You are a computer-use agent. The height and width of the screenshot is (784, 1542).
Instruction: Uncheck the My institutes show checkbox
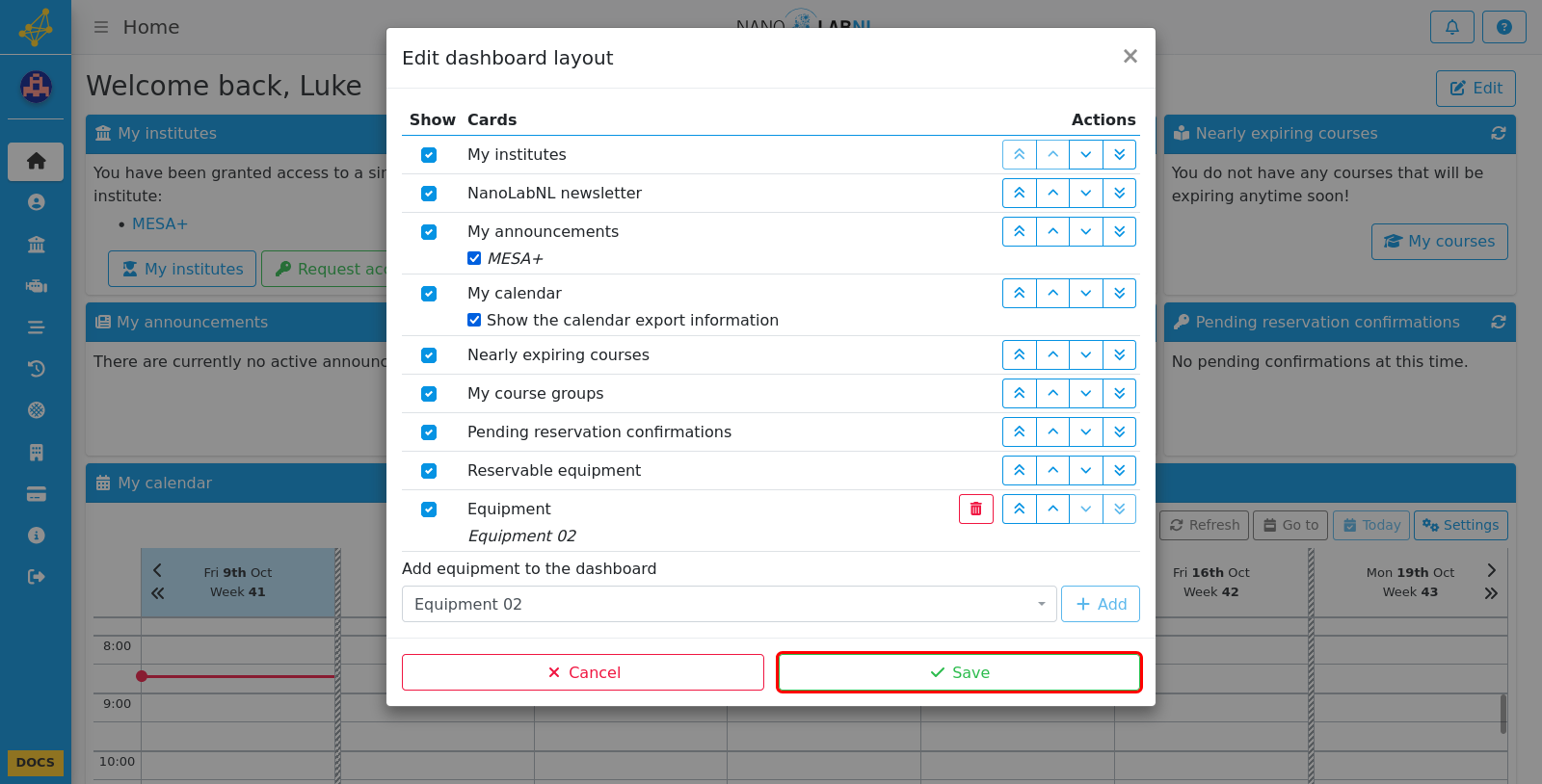(x=429, y=155)
